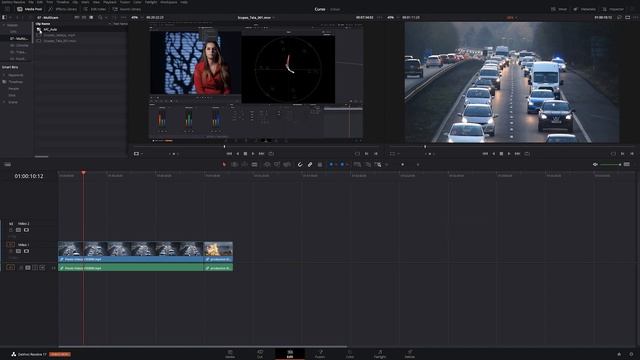Toggle the Media Pool panel
This screenshot has height=360, width=640.
pyautogui.click(x=30, y=9)
